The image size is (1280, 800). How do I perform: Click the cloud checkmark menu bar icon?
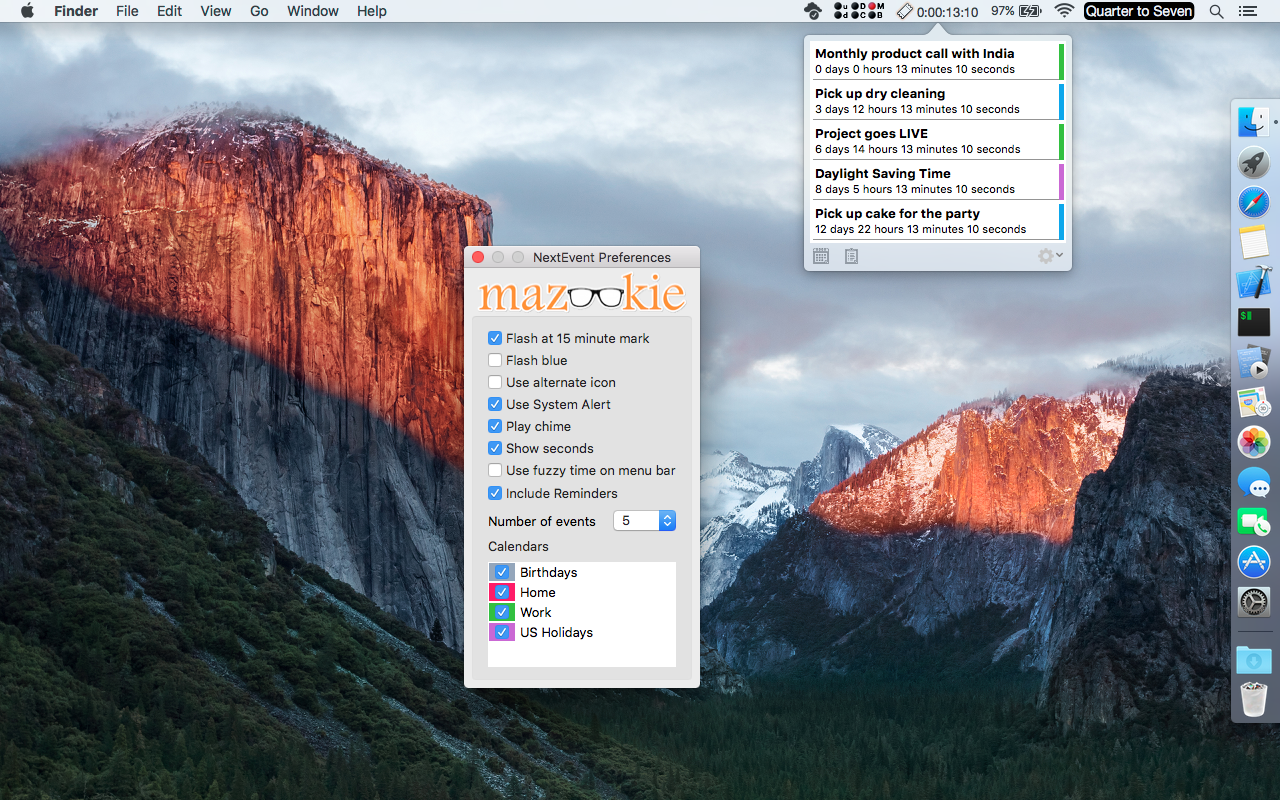813,11
